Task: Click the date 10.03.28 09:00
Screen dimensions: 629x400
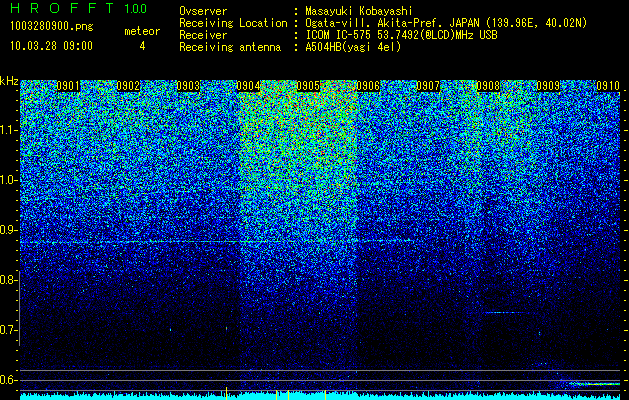Action: [x=51, y=46]
